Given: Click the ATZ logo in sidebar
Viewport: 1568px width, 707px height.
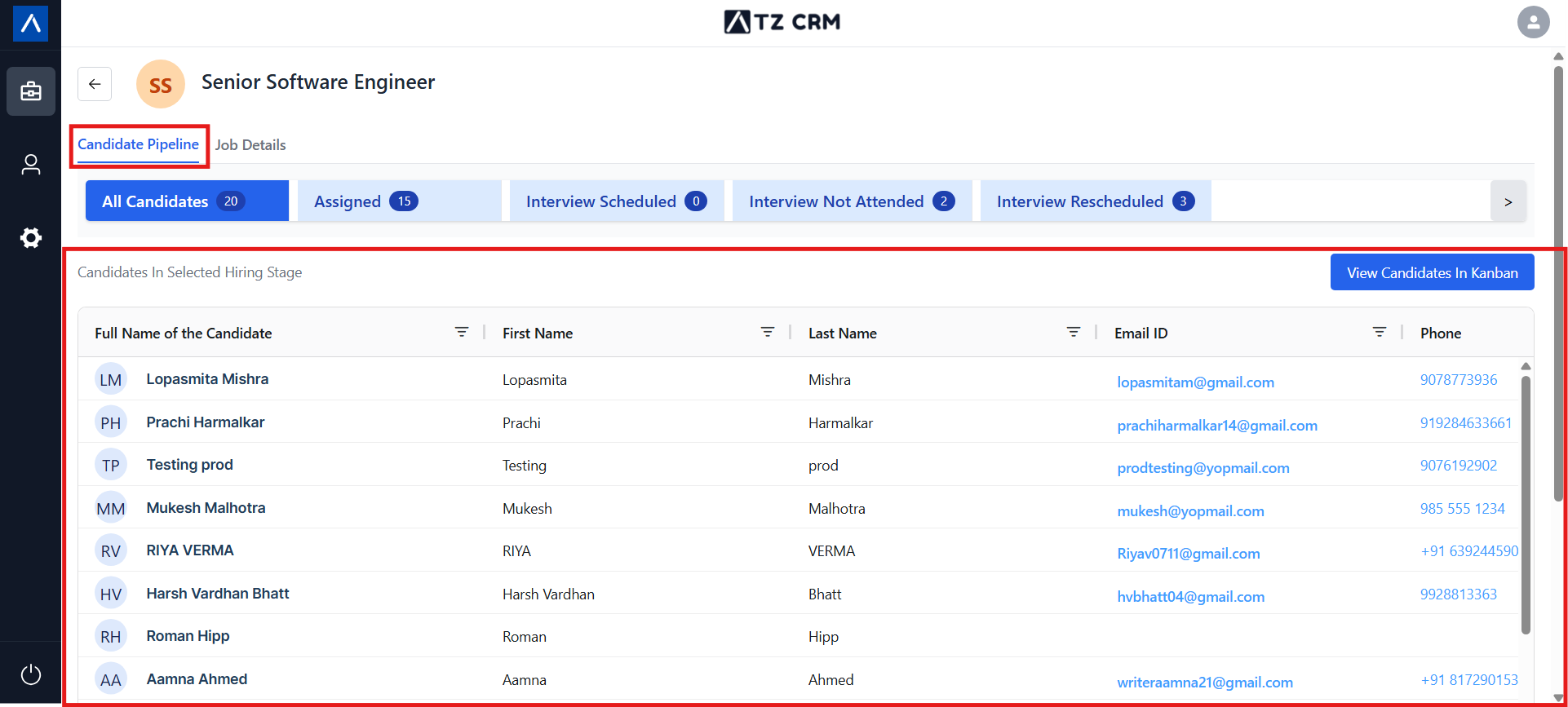Looking at the screenshot, I should [x=31, y=23].
